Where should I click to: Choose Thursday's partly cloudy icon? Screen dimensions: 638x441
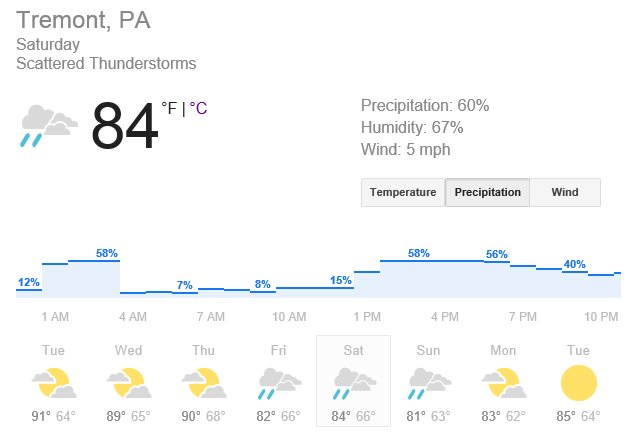pos(203,383)
